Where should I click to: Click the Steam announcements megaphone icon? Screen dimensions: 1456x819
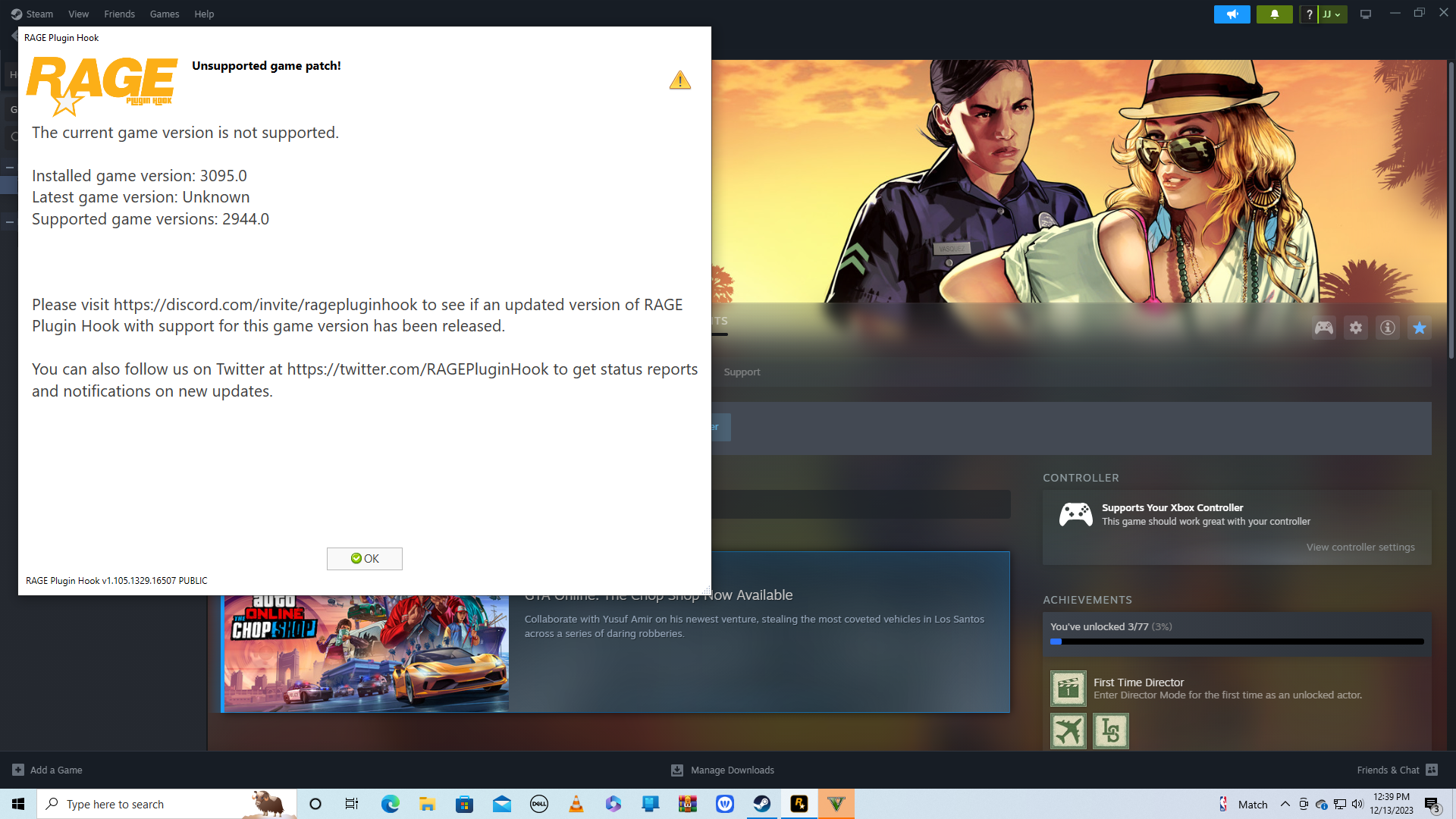1232,14
